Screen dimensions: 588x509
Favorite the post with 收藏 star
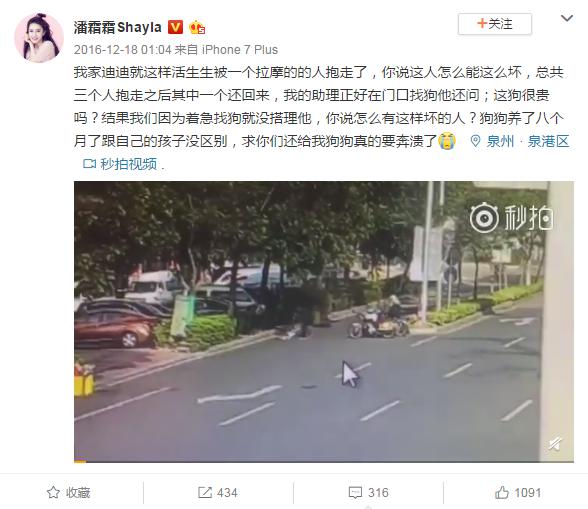tap(69, 492)
